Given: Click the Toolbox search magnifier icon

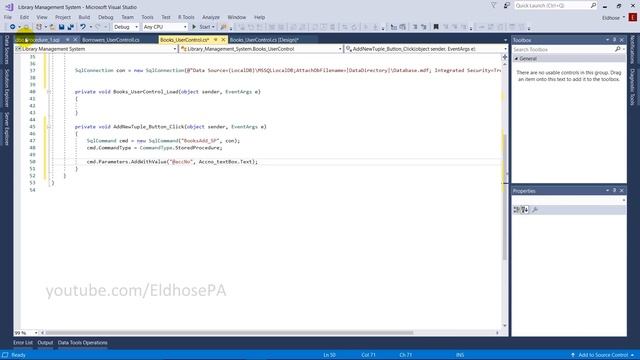Looking at the screenshot, I should tap(618, 49).
